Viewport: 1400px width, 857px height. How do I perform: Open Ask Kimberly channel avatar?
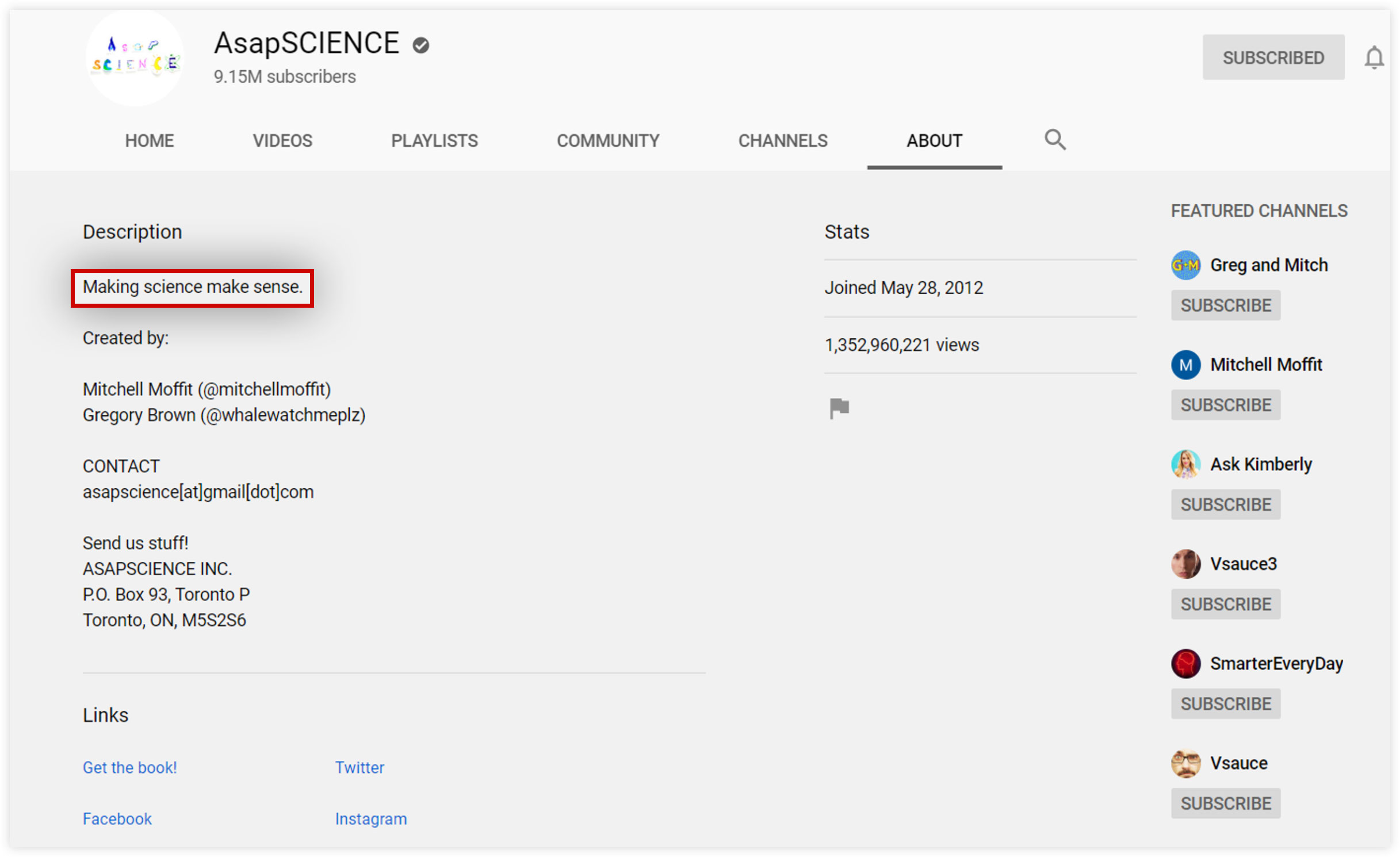pos(1185,464)
